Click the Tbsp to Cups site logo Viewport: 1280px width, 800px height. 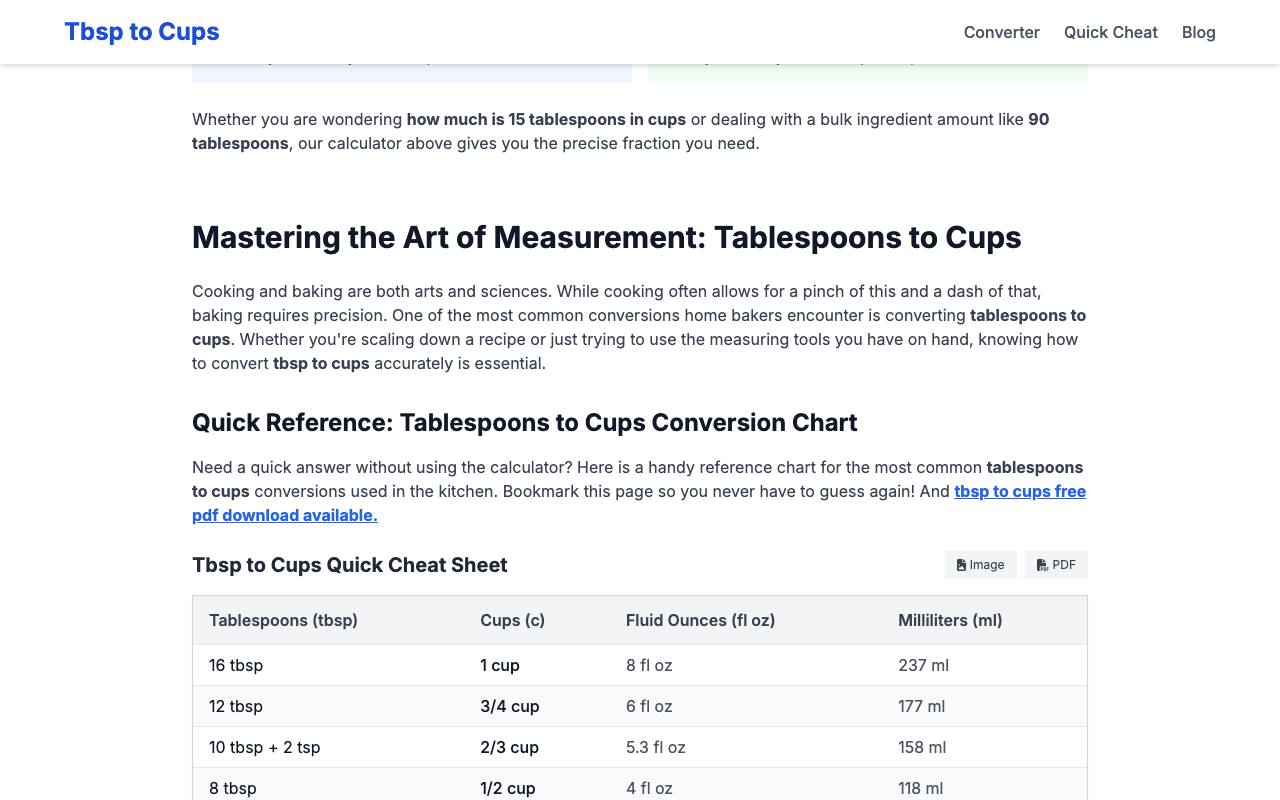[142, 32]
